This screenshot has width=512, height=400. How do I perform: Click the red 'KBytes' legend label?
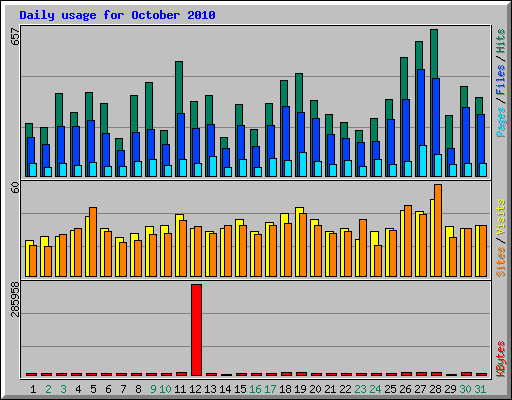[x=500, y=359]
